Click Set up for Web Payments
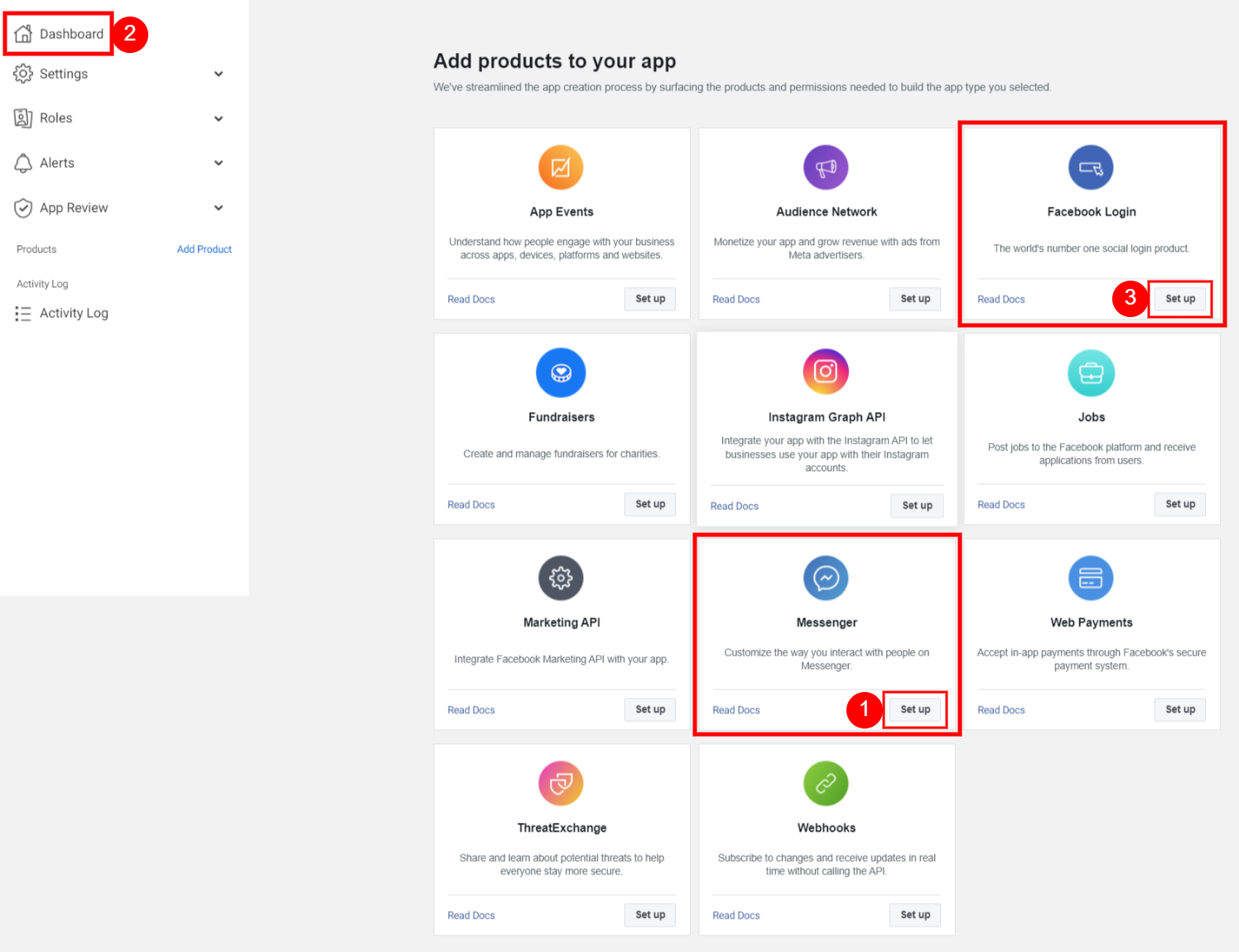 pos(1179,709)
